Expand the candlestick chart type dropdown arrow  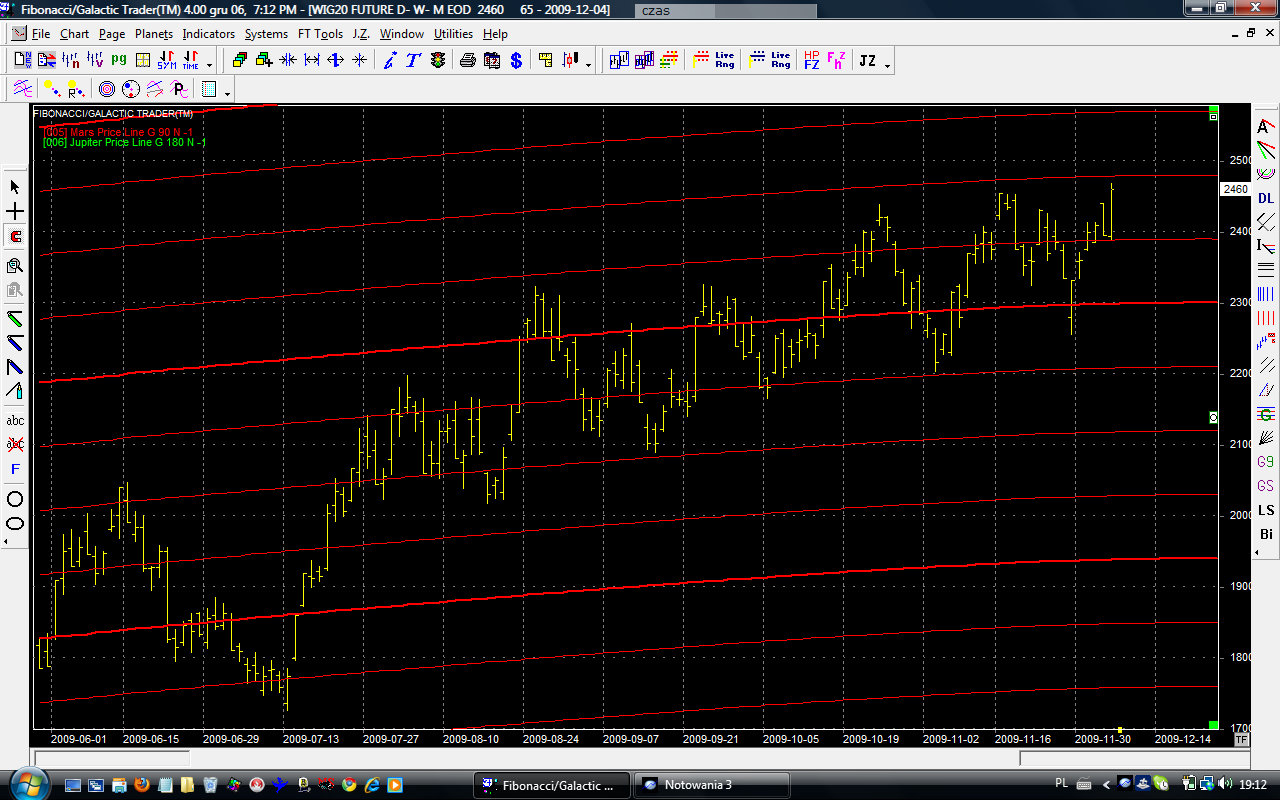click(x=588, y=65)
